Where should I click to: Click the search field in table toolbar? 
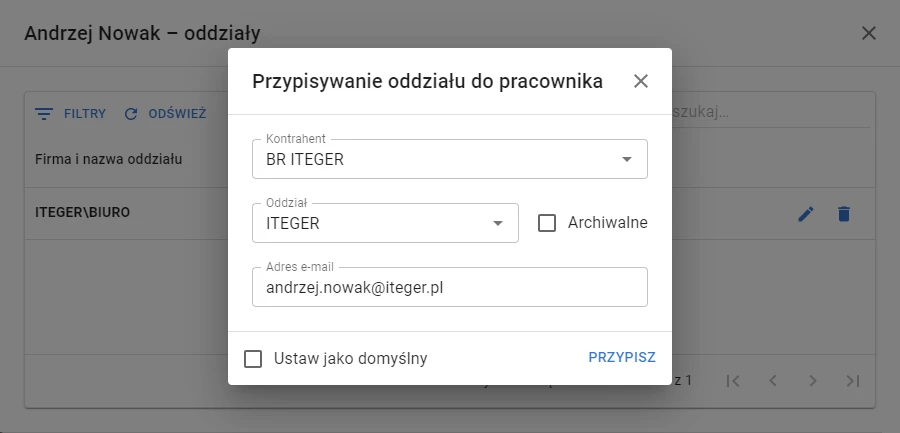click(x=771, y=113)
